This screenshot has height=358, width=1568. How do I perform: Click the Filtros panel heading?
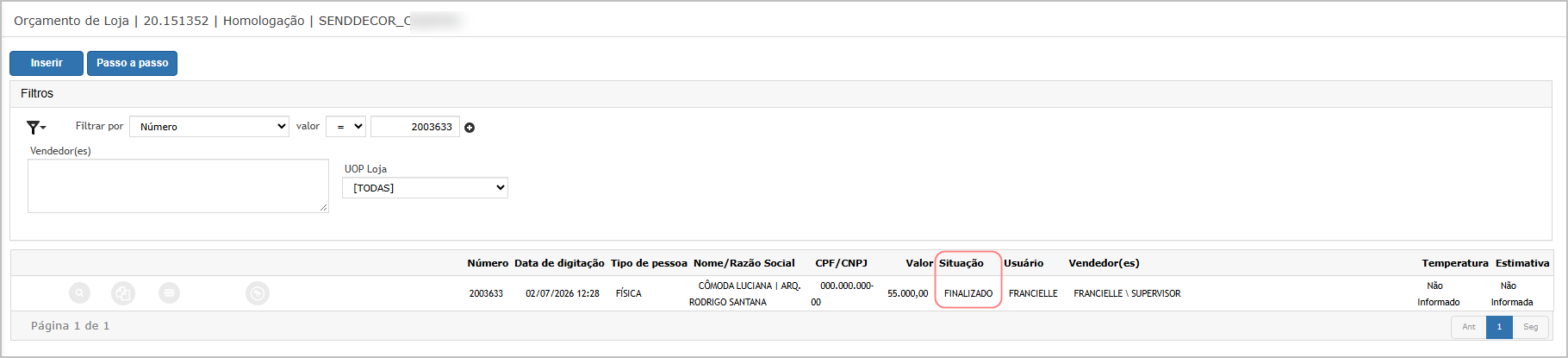point(37,93)
